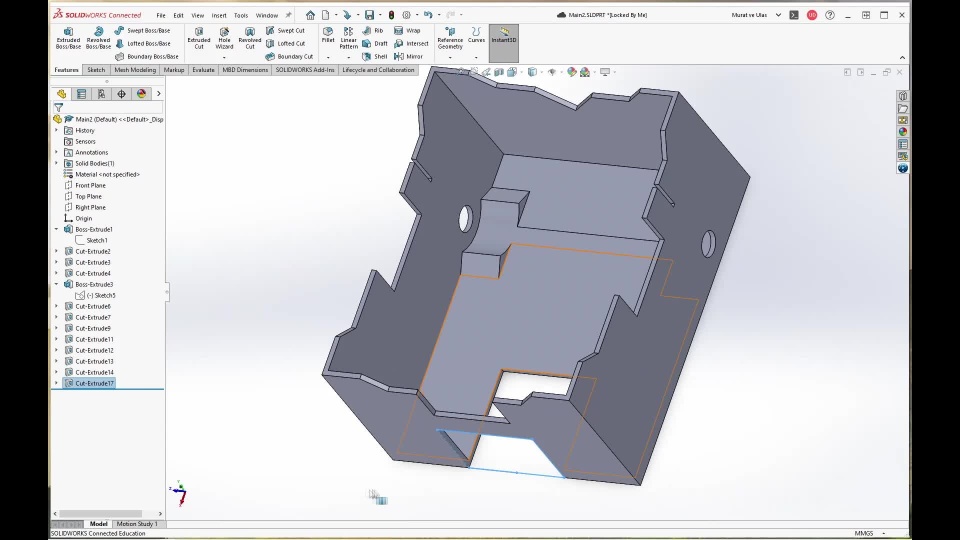960x540 pixels.
Task: Expand the Cut-Extrude2 feature
Action: pos(56,251)
